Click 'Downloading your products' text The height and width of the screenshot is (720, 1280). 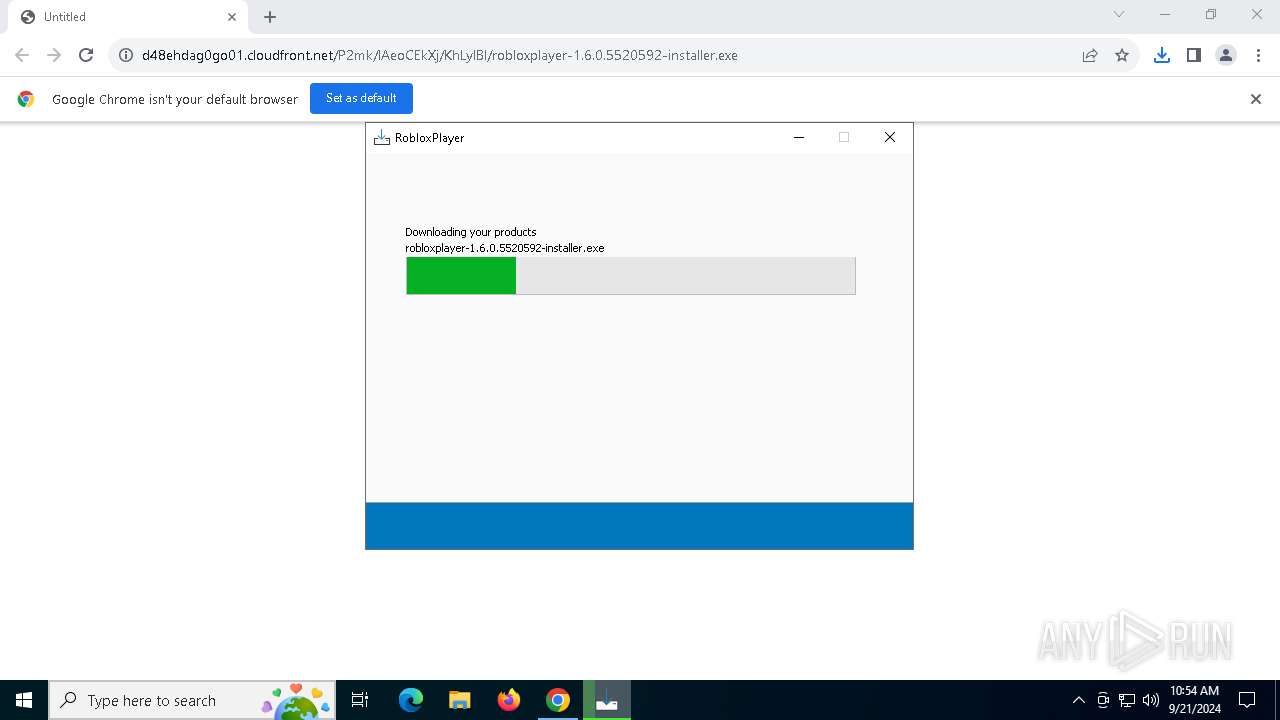[470, 232]
